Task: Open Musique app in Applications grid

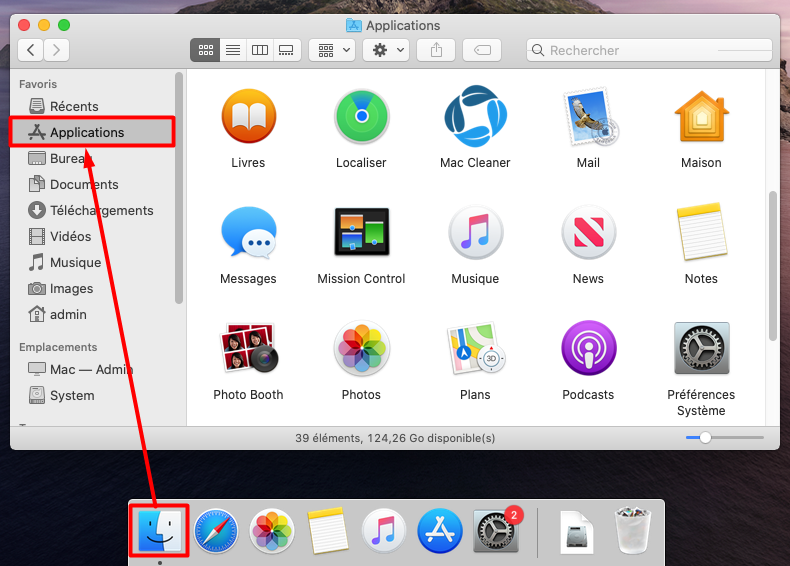Action: pyautogui.click(x=475, y=232)
